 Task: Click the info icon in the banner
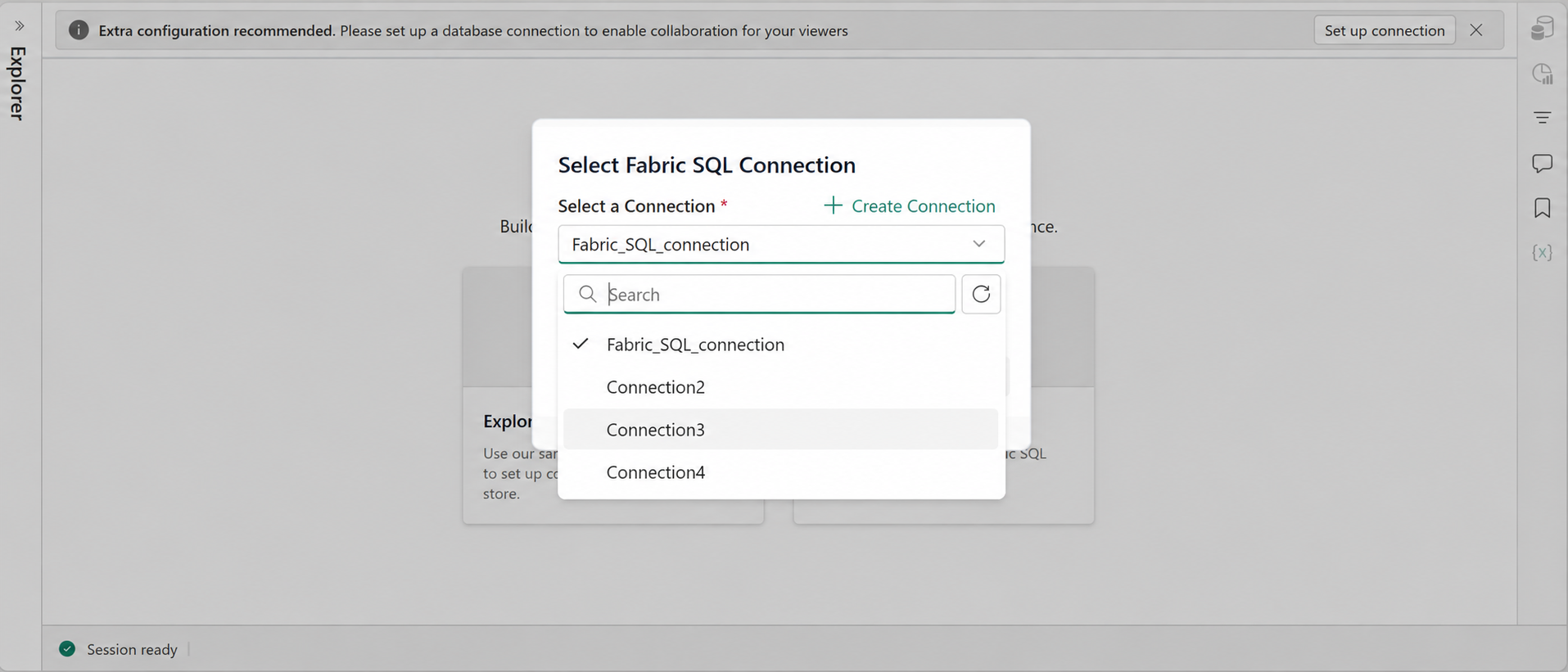(x=79, y=30)
